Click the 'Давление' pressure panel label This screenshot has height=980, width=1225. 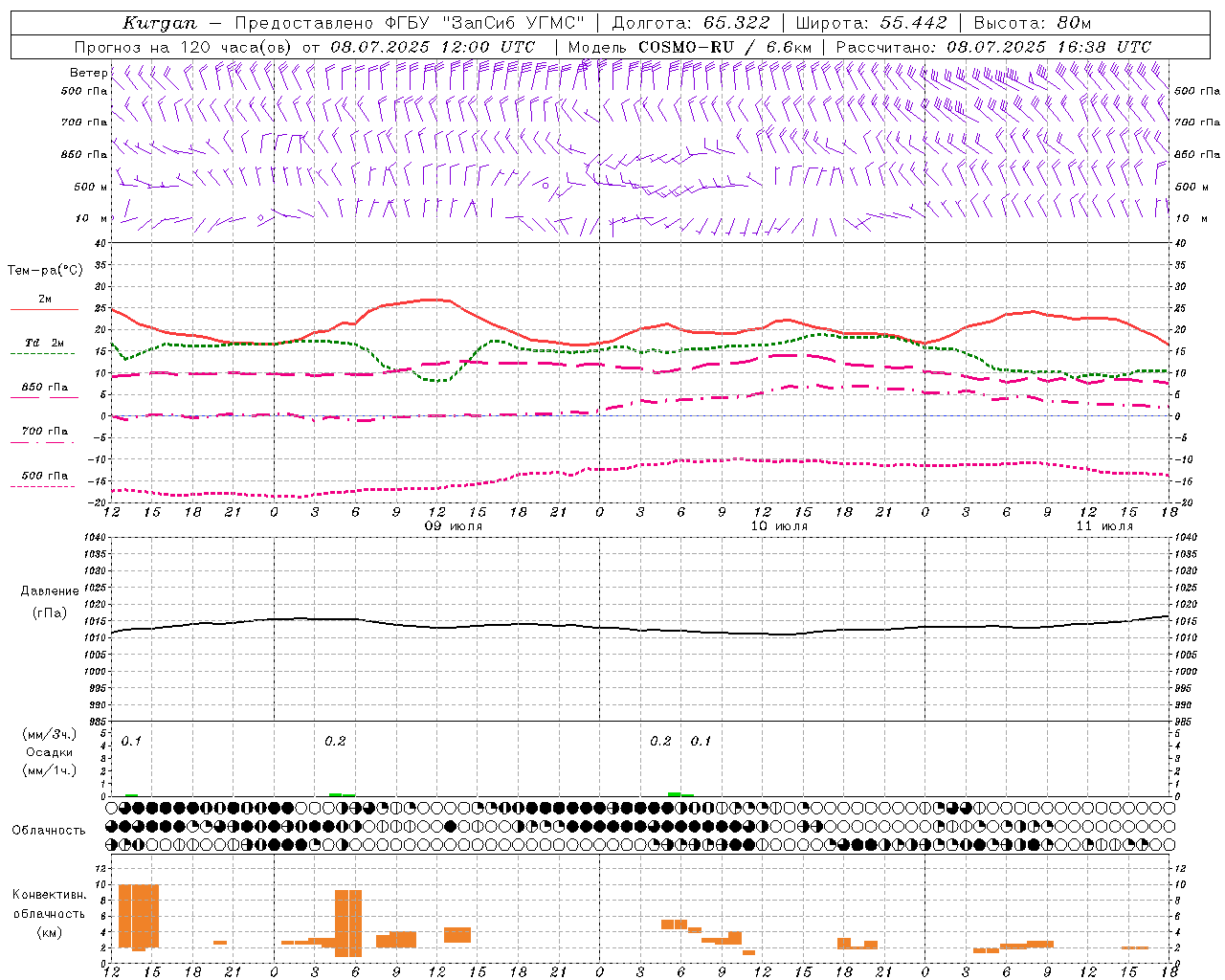point(50,591)
